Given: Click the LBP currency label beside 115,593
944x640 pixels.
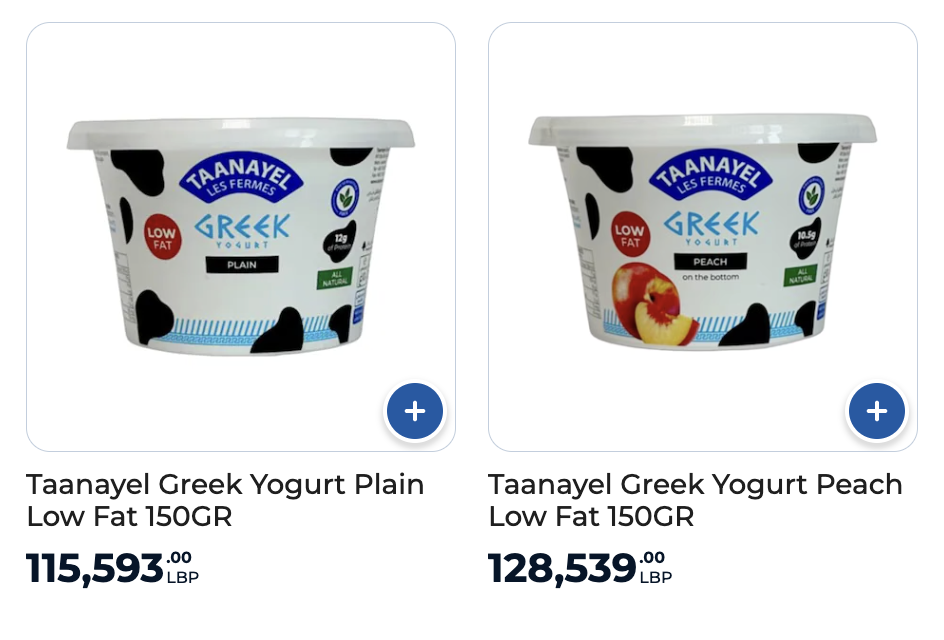Looking at the screenshot, I should tap(182, 577).
